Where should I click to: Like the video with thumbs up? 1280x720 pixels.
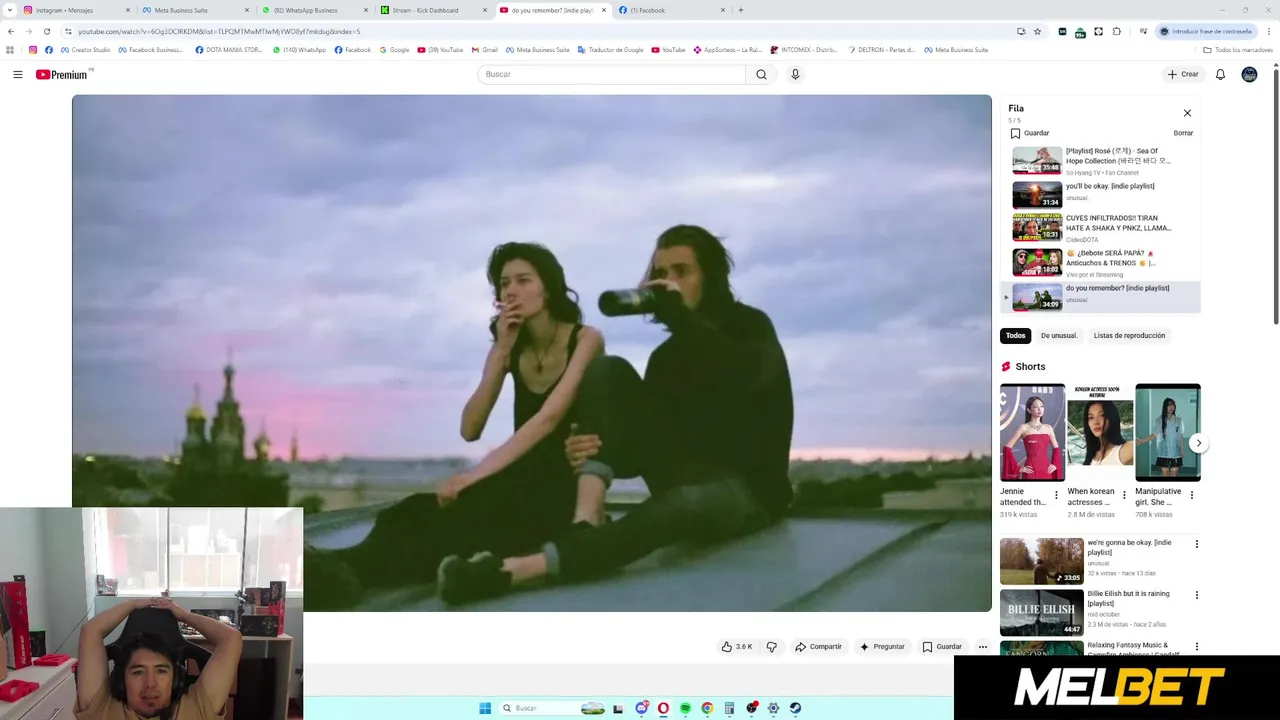coord(737,647)
